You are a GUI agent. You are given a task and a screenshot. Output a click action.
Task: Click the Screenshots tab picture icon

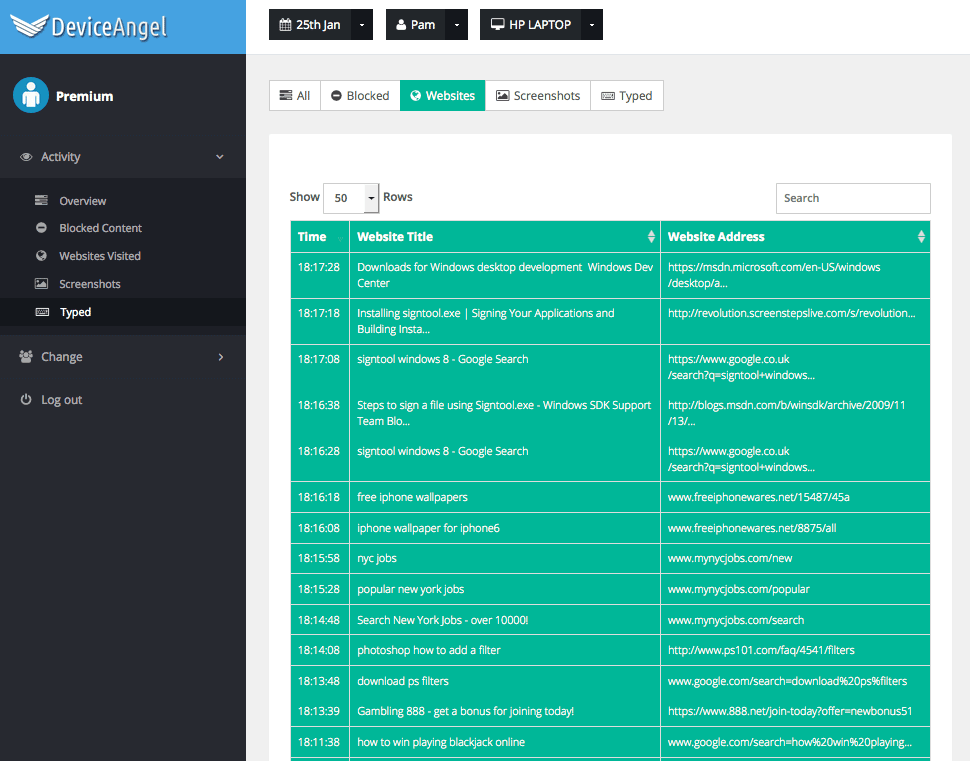(x=503, y=95)
